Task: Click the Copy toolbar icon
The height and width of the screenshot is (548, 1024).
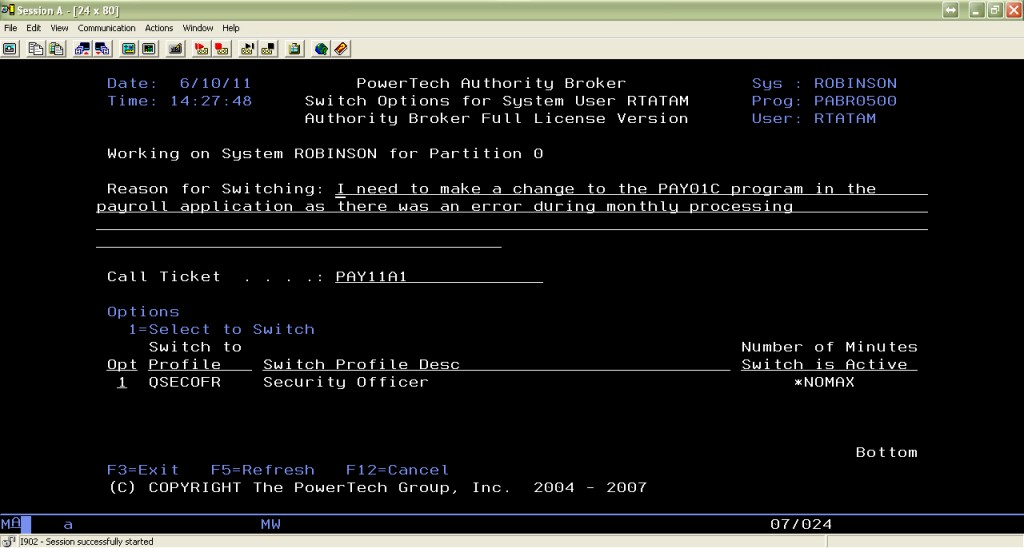Action: coord(36,49)
